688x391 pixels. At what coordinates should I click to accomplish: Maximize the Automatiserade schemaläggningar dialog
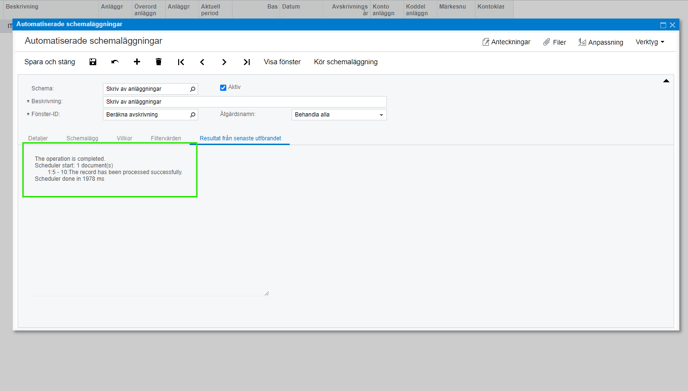pyautogui.click(x=663, y=25)
